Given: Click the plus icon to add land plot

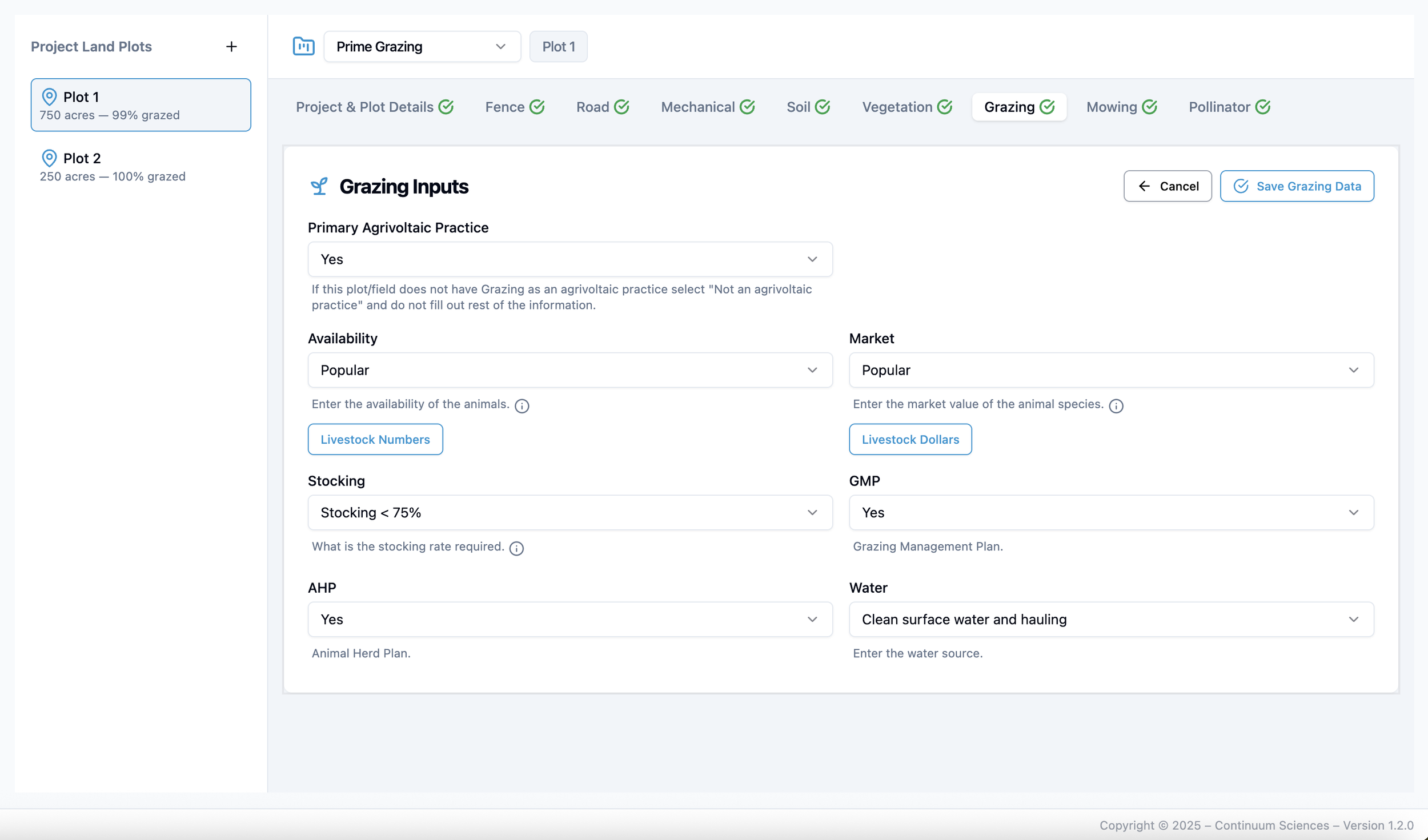Looking at the screenshot, I should (x=231, y=47).
